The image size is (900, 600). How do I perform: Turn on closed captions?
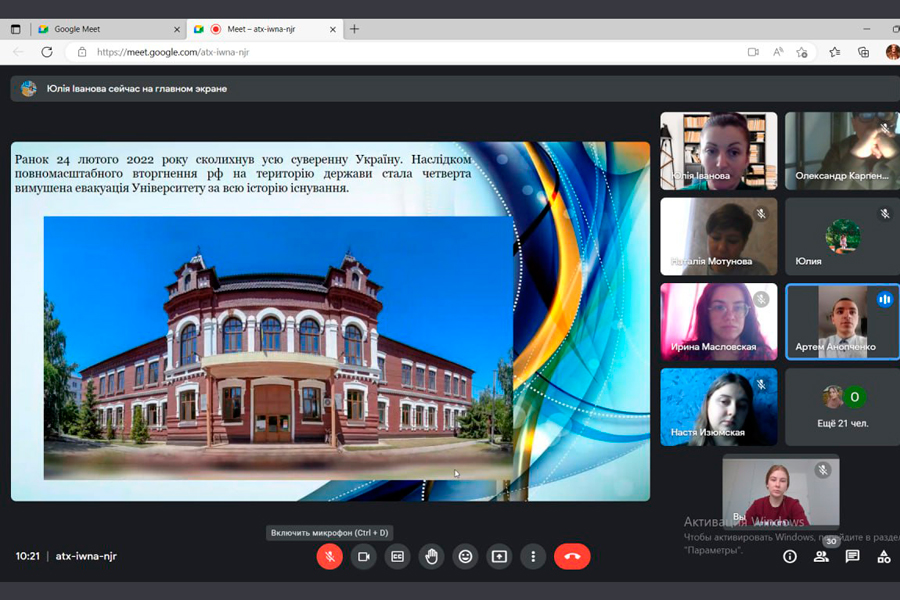click(398, 556)
